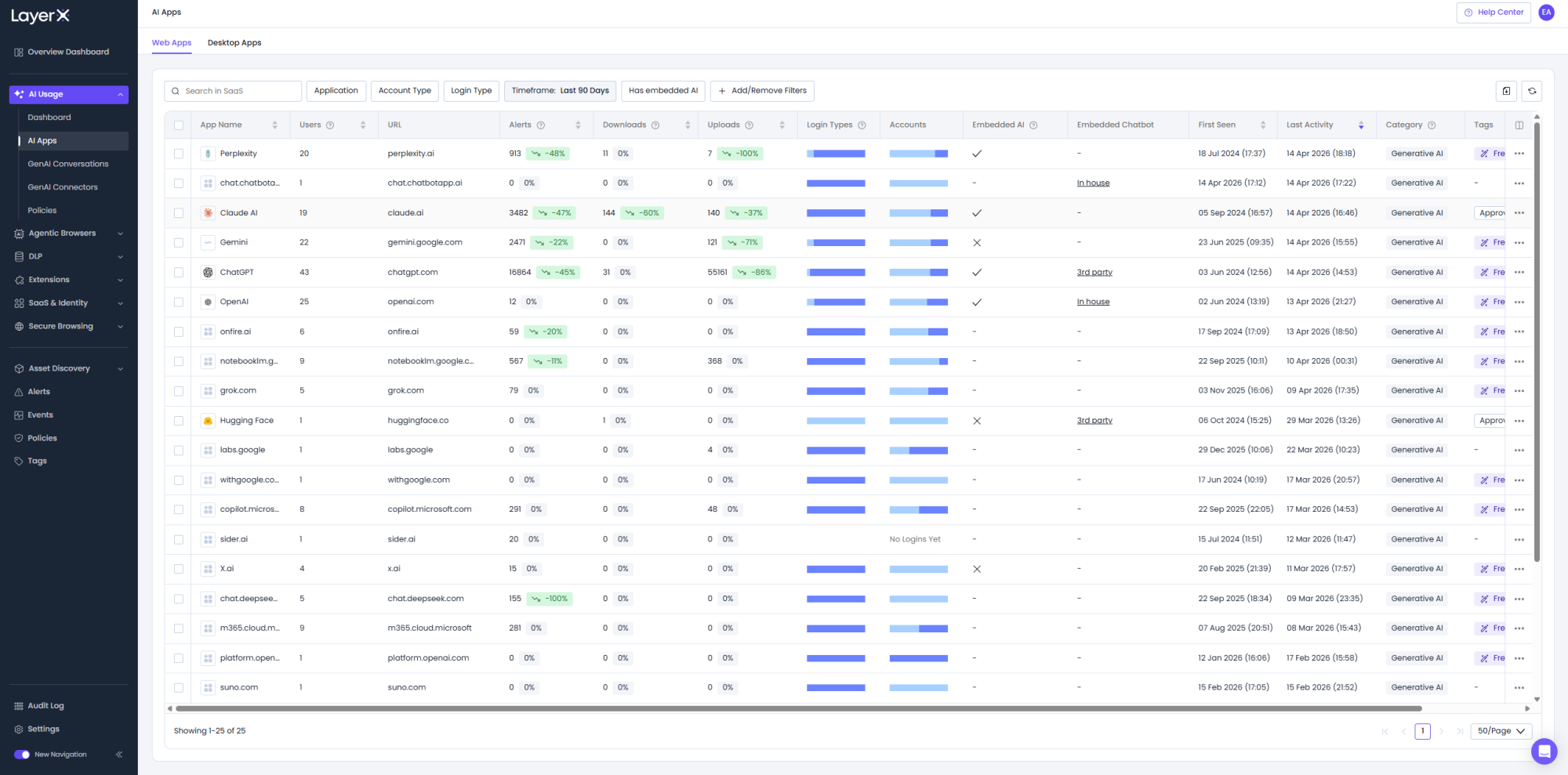
Task: Open row actions for Perplexity
Action: pyautogui.click(x=1519, y=154)
